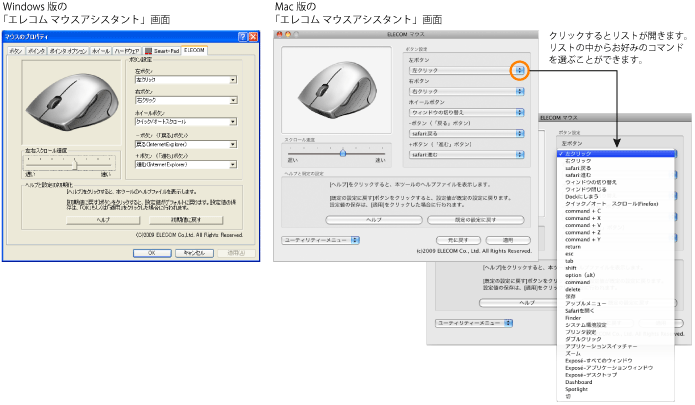Image resolution: width=695 pixels, height=405 pixels.
Task: Click the OK button
Action: point(152,253)
